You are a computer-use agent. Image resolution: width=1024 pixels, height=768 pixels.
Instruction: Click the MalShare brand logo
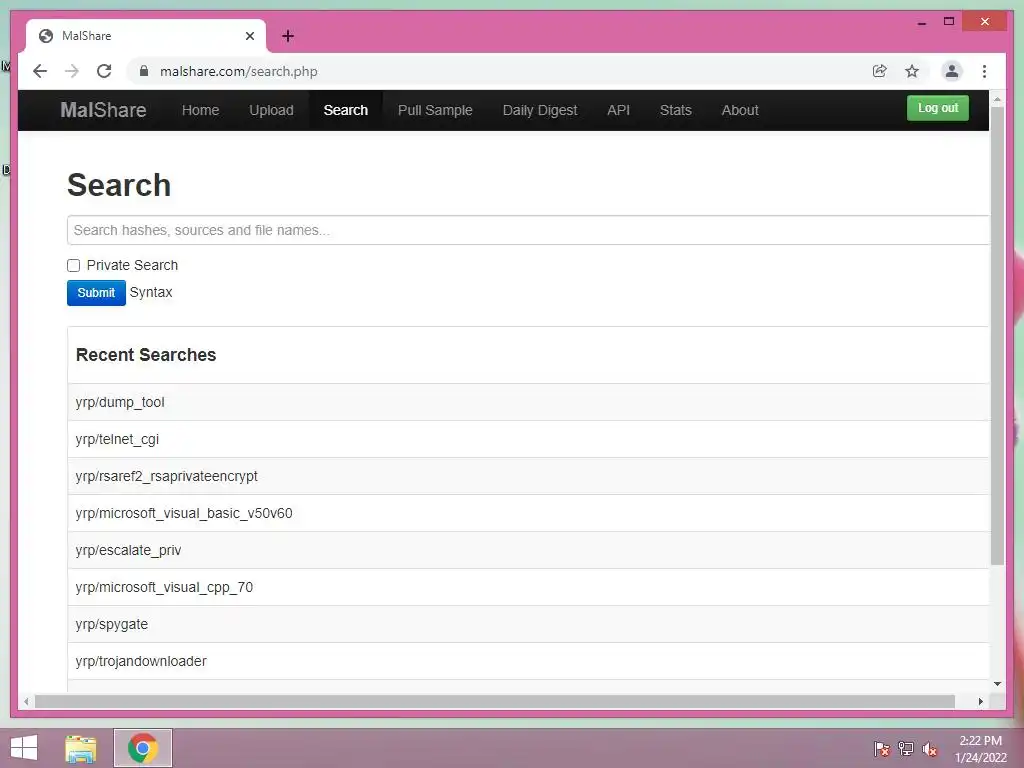pyautogui.click(x=103, y=110)
